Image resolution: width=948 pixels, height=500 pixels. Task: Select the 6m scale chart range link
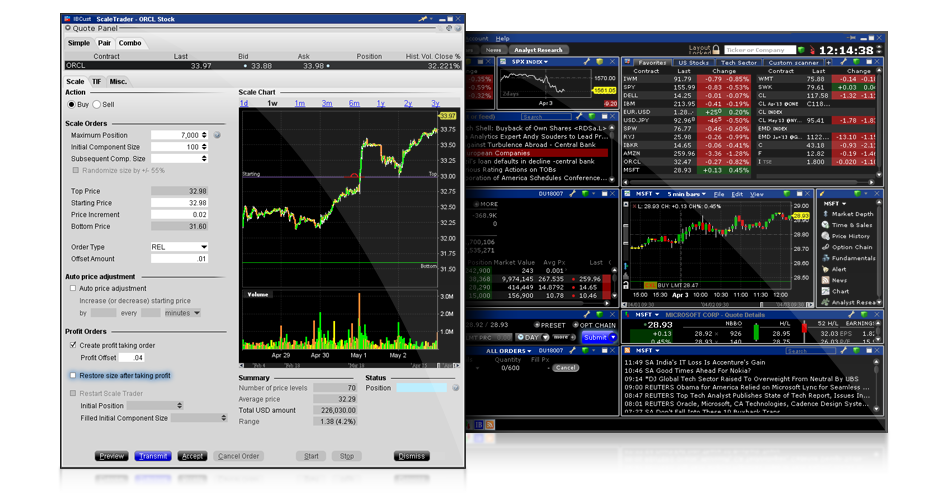(x=354, y=103)
